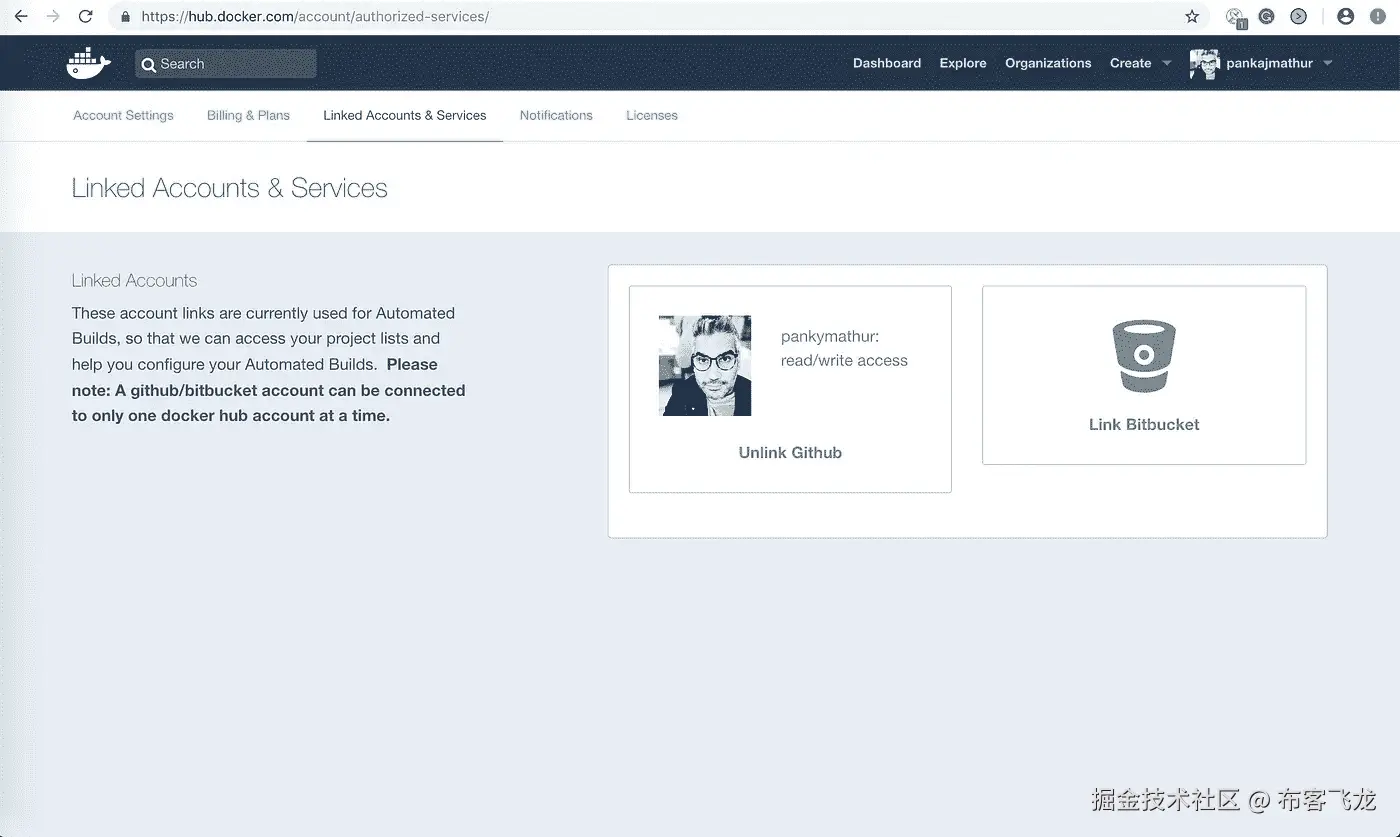
Task: Click the Linked Accounts subheading
Action: coord(134,281)
